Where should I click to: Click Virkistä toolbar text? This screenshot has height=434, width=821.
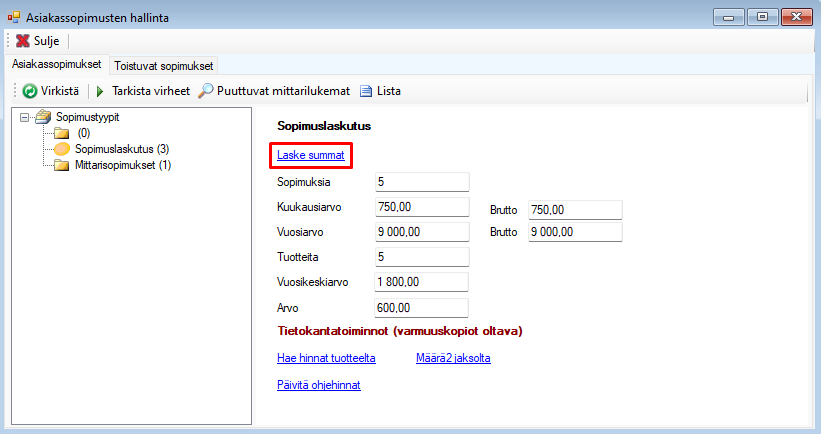60,91
